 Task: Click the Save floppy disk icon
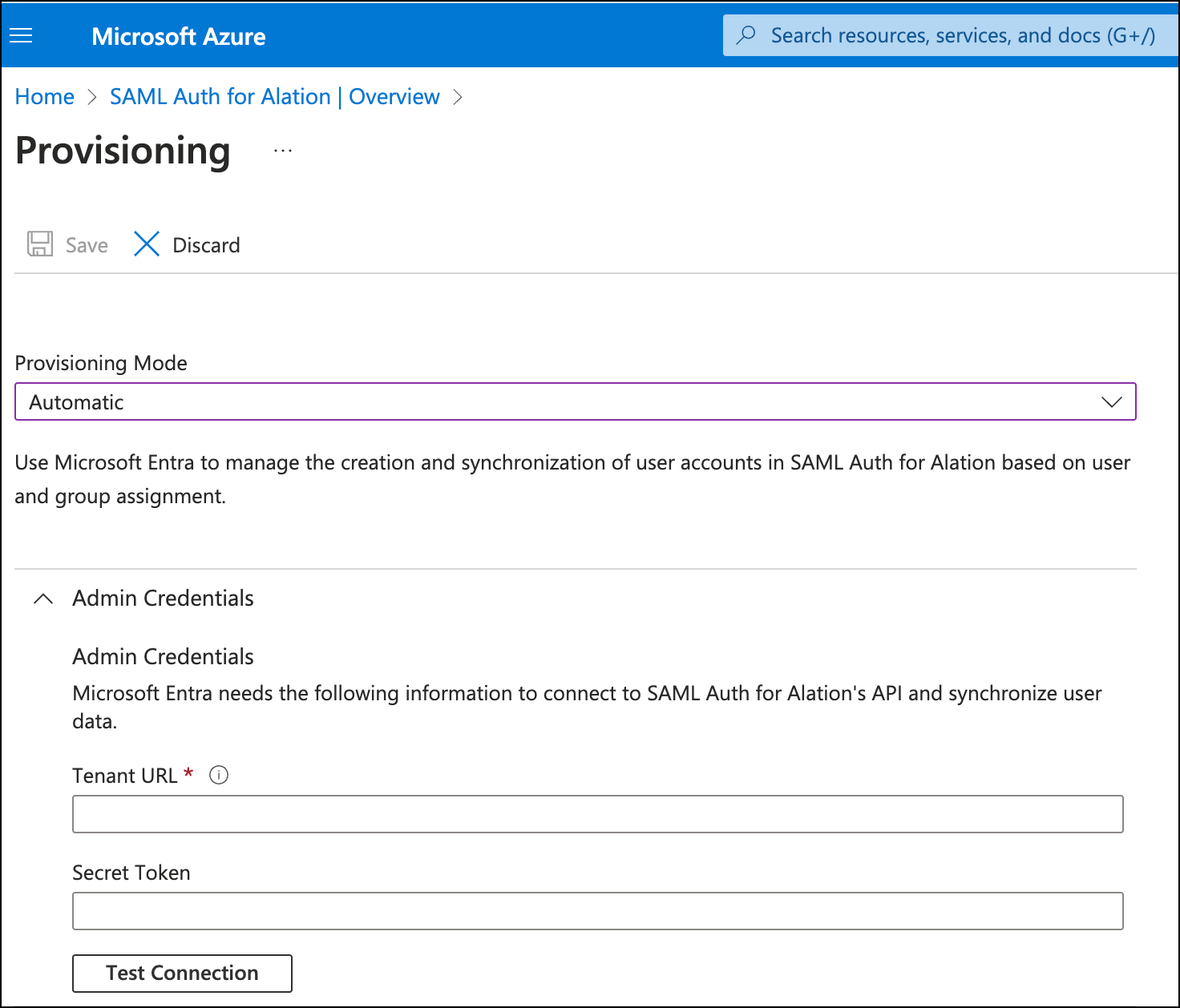(x=40, y=244)
